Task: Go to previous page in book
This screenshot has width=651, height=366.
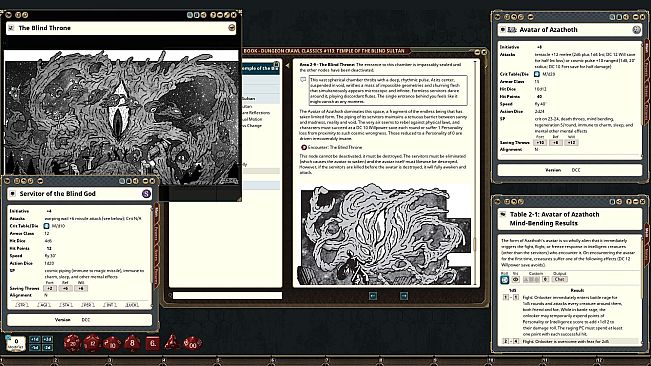Action: click(373, 296)
